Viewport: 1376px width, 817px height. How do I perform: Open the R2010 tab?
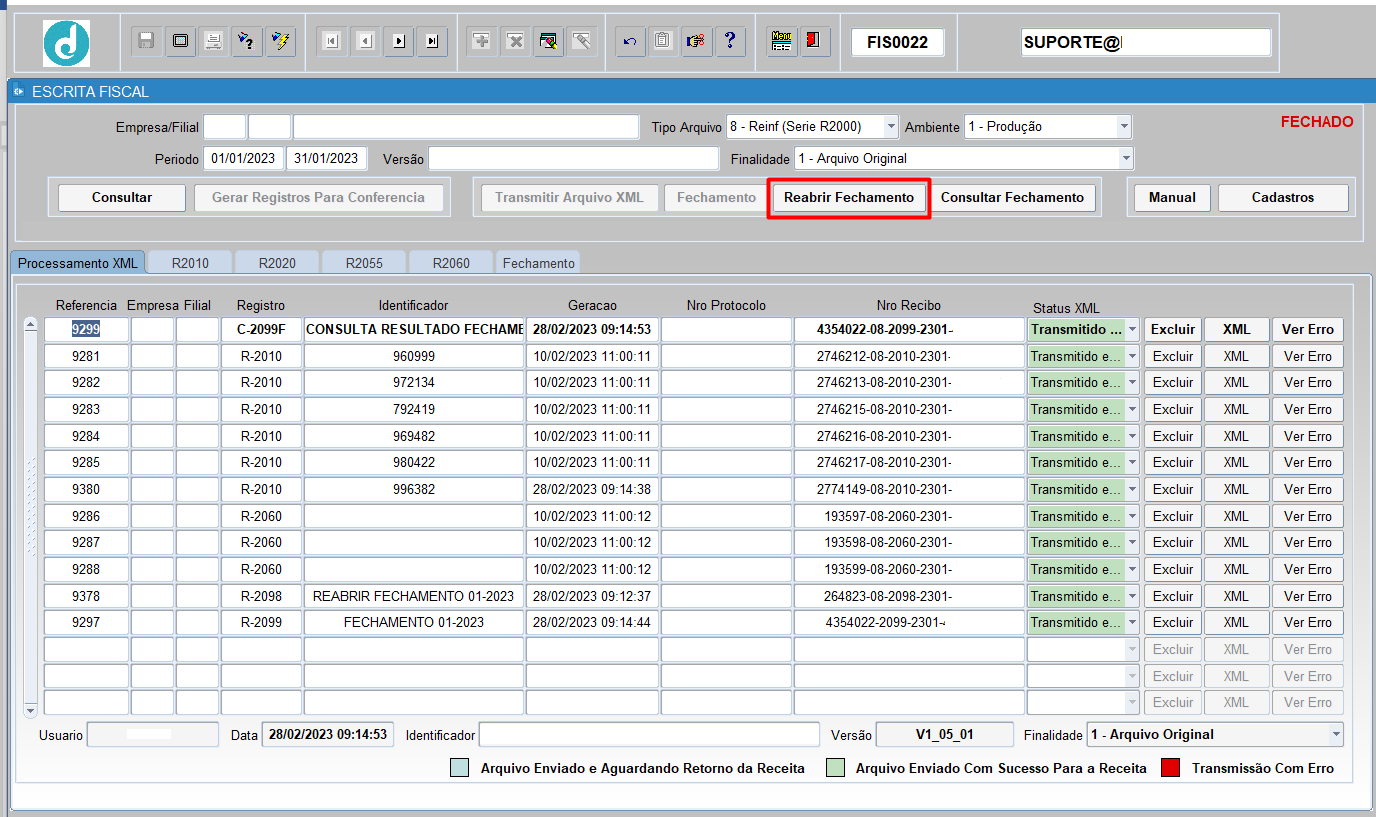[x=190, y=263]
